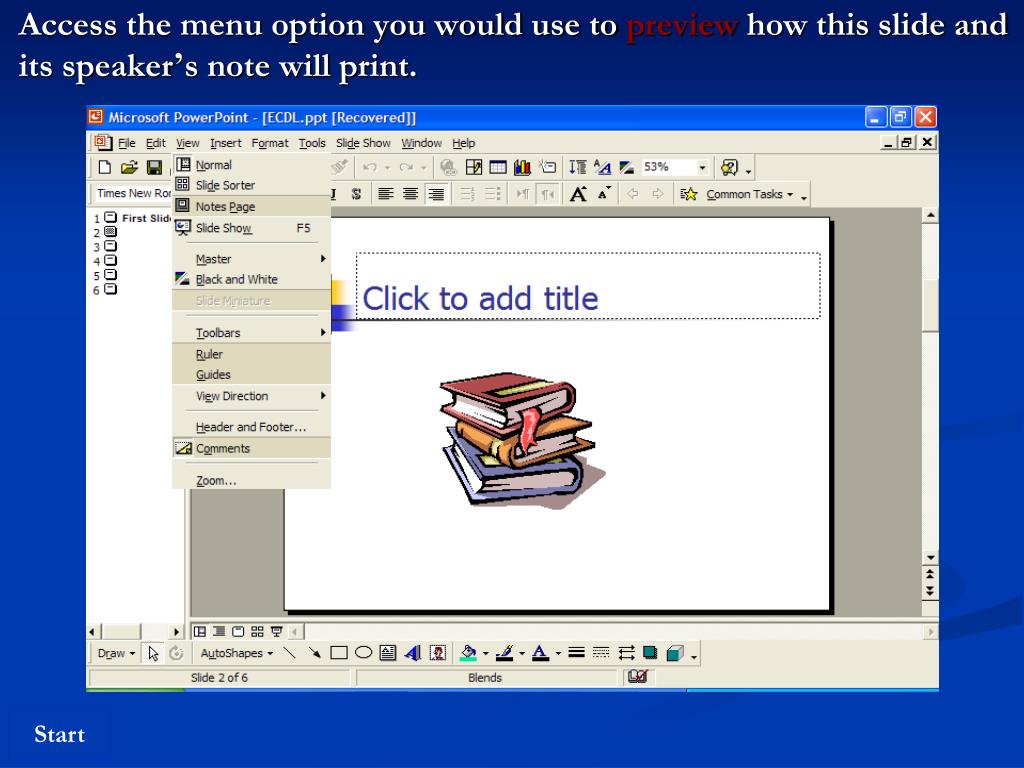Select the Rectangle drawing tool

point(339,652)
